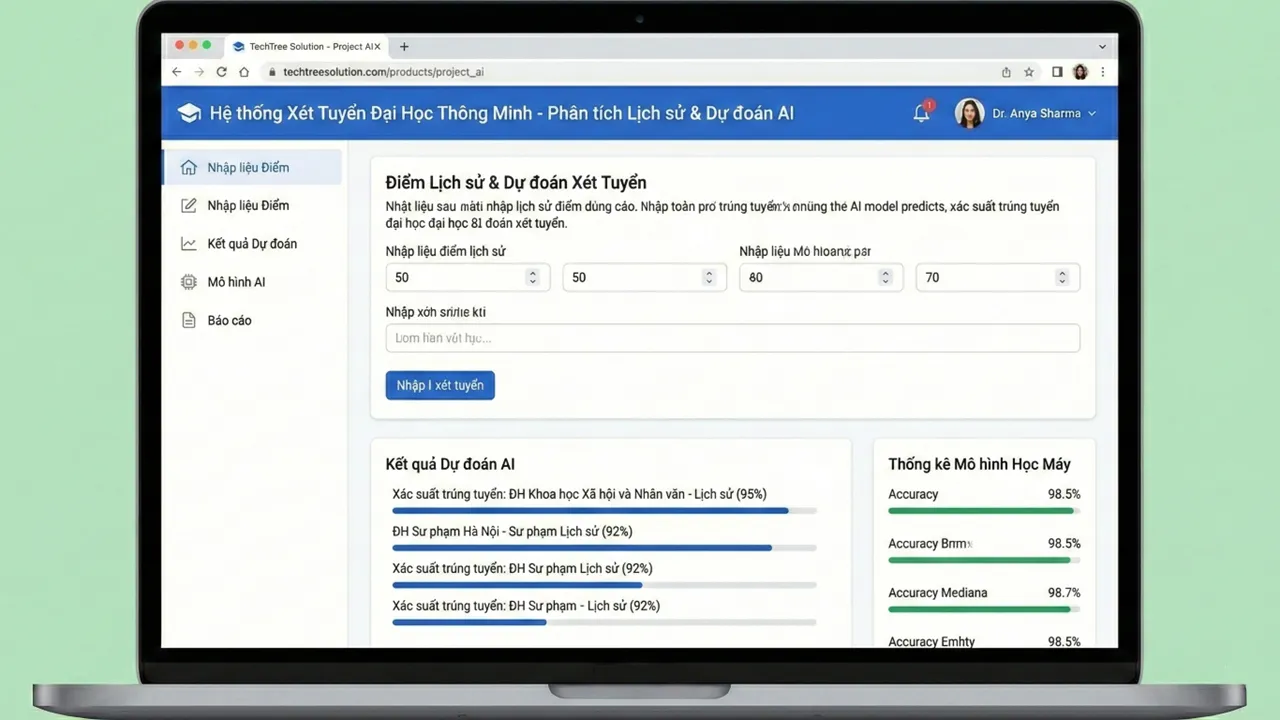Select Báo cáo in the sidebar menu

tap(229, 321)
